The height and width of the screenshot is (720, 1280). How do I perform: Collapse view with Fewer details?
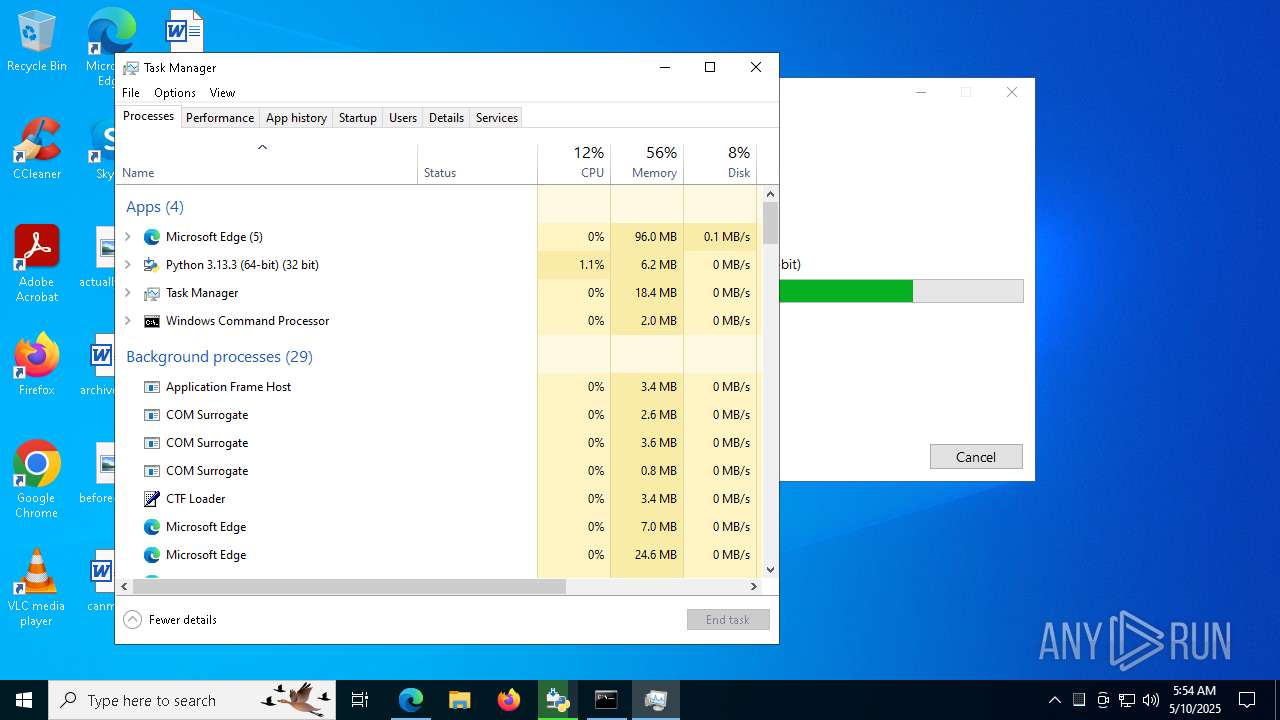170,620
